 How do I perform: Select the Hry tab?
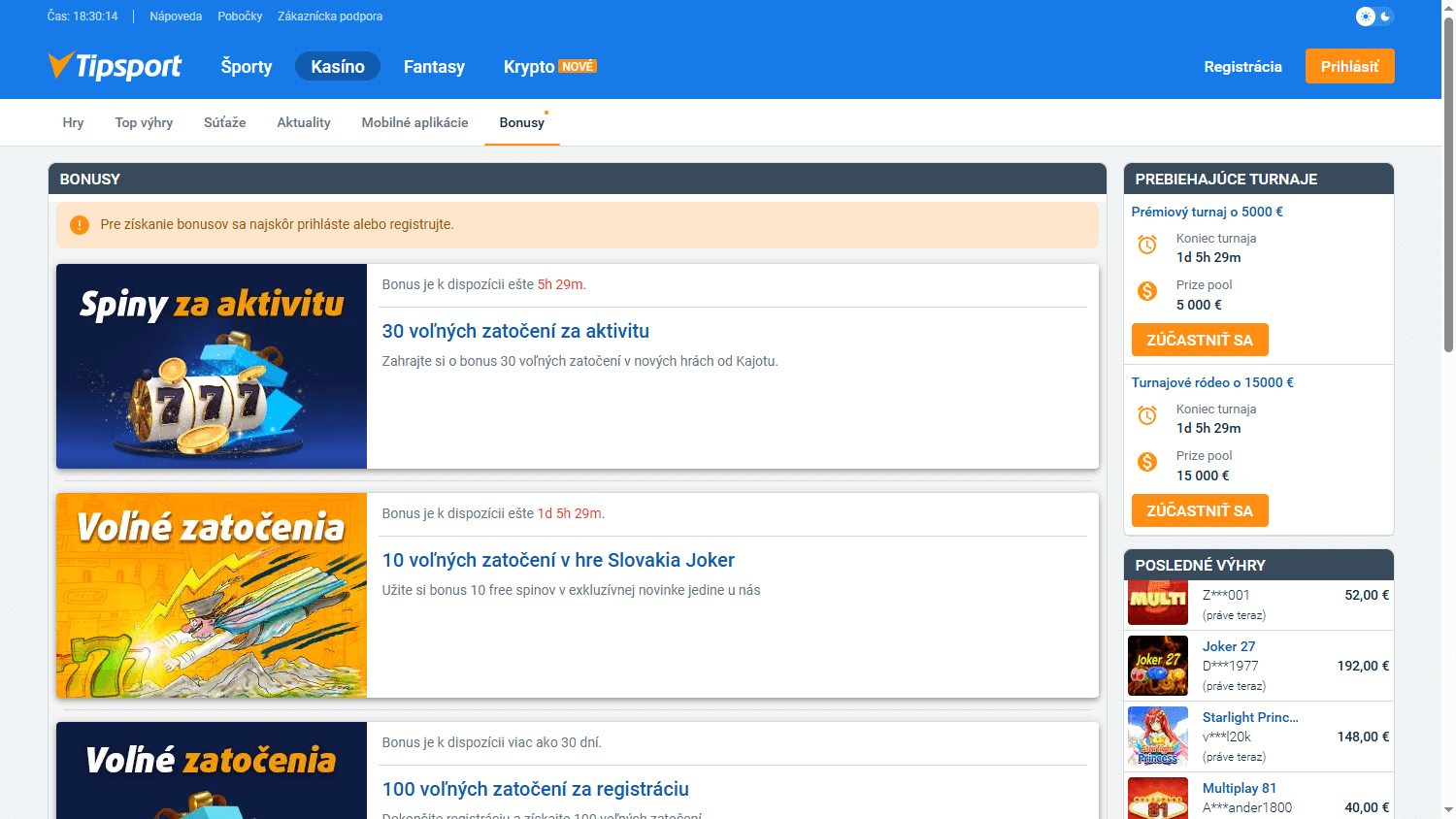(73, 122)
